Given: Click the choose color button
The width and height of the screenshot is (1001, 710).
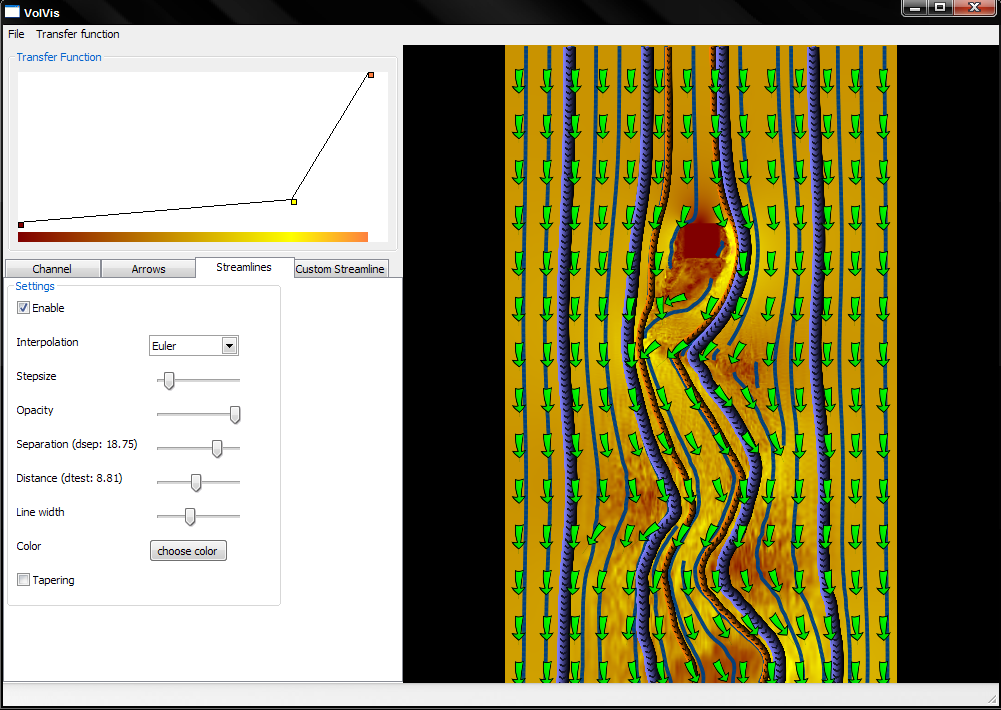Looking at the screenshot, I should pyautogui.click(x=188, y=551).
